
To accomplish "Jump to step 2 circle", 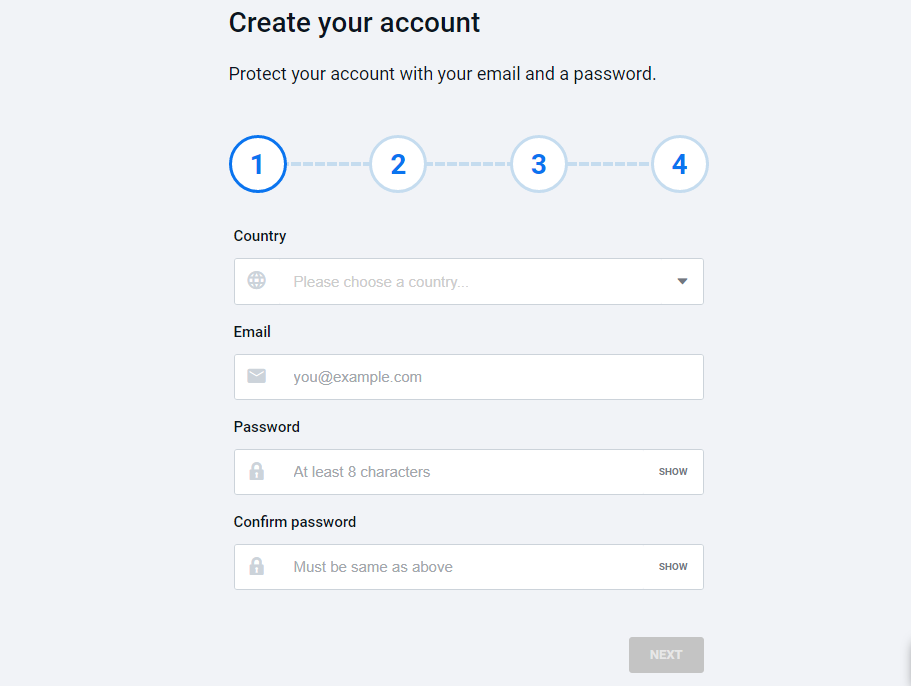I will click(x=398, y=164).
